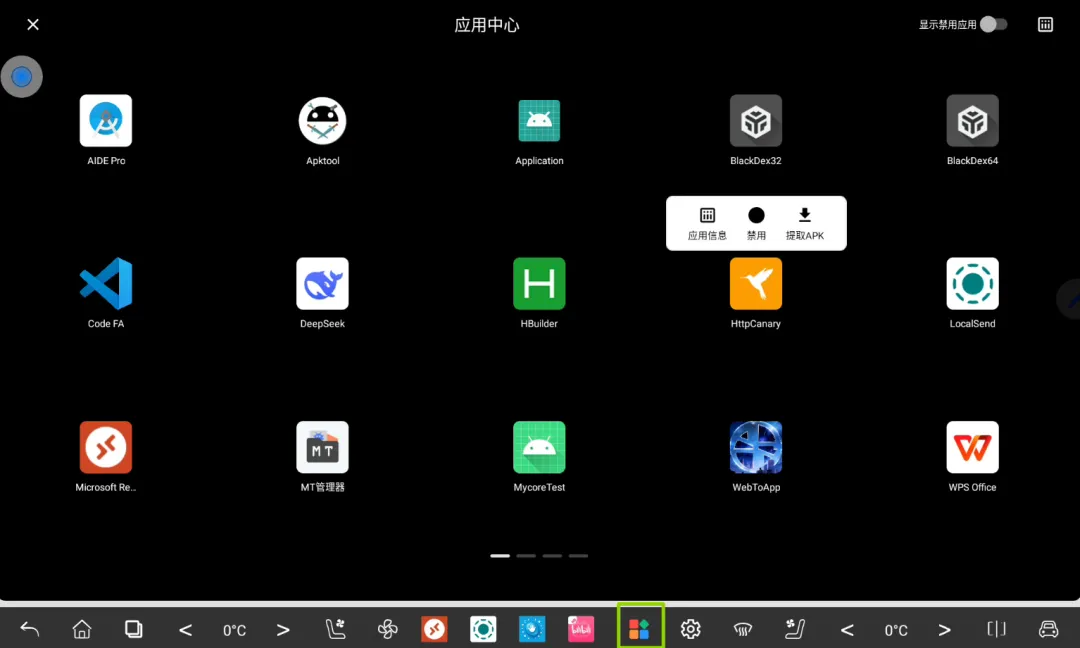This screenshot has height=648, width=1080.
Task: Tap the fan icon in the bottom bar
Action: coord(387,629)
